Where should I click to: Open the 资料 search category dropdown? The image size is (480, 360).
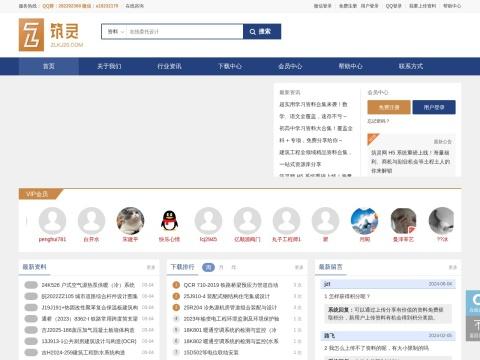click(x=115, y=32)
